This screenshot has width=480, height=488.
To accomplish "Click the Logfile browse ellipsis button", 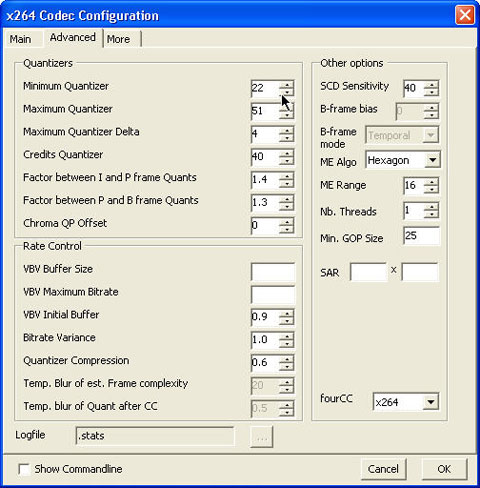I will (262, 437).
